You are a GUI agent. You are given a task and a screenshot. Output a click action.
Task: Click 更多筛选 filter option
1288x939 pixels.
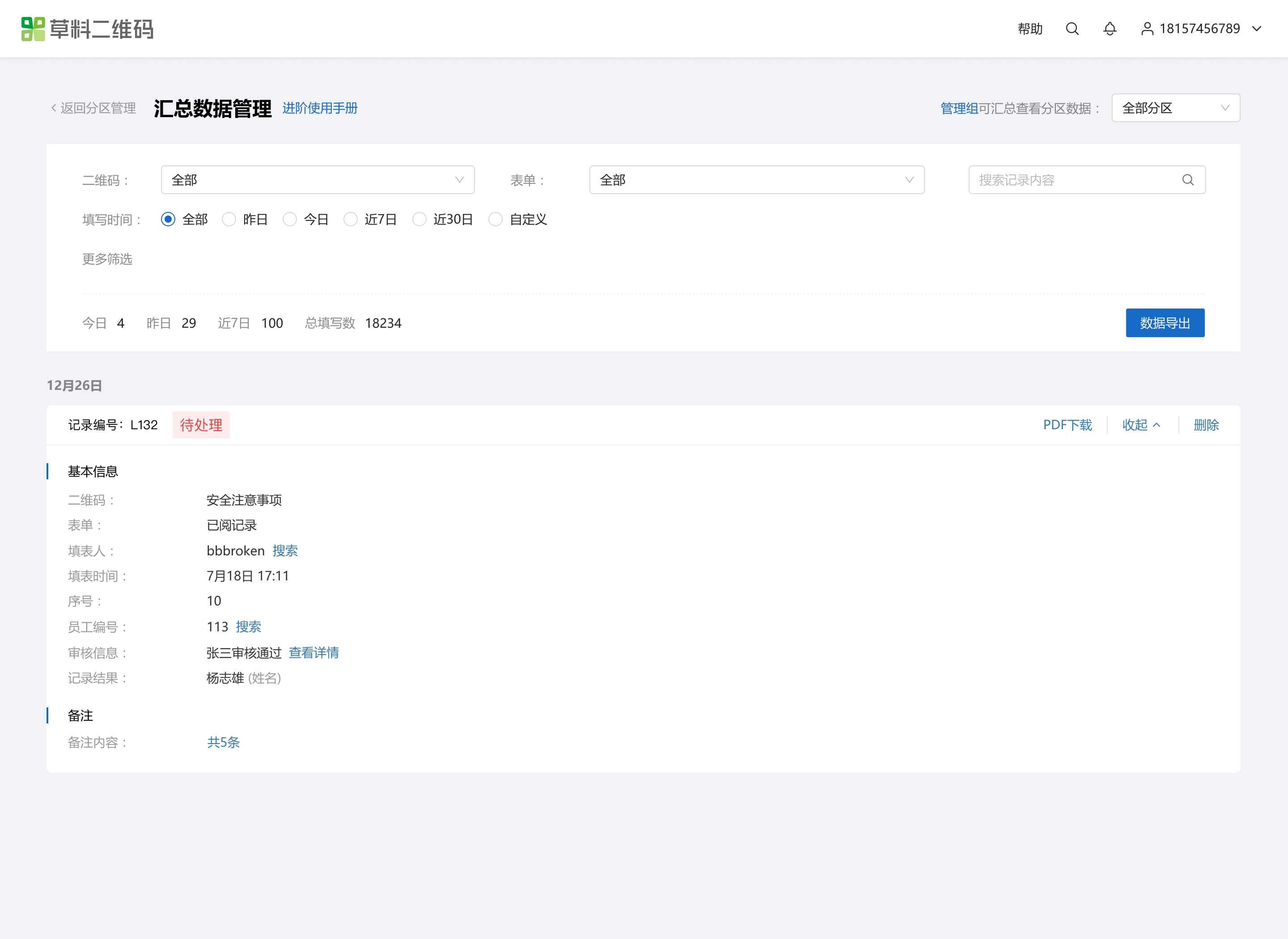tap(107, 259)
